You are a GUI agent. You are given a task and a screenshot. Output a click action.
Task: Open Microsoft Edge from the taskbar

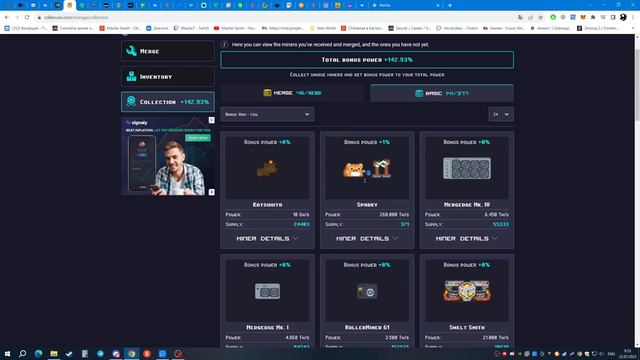38,353
